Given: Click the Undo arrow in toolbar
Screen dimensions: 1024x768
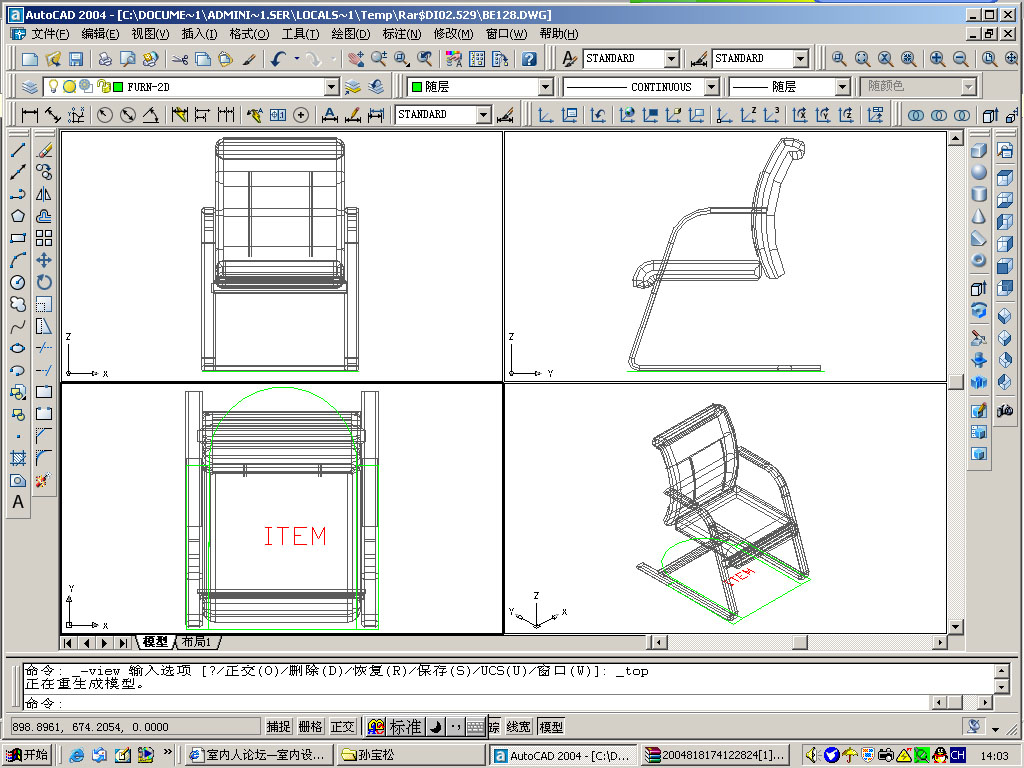Looking at the screenshot, I should (278, 59).
